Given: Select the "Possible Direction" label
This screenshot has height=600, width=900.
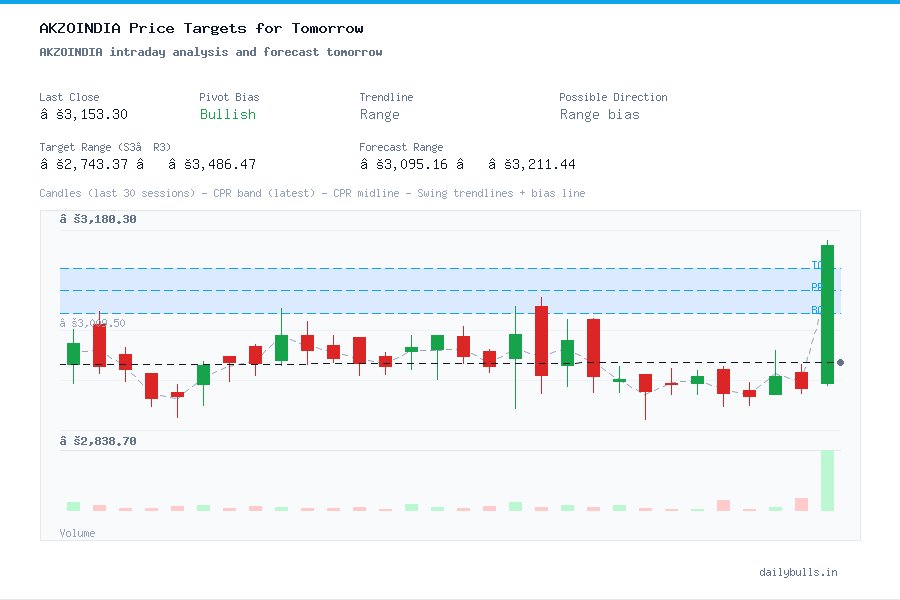Looking at the screenshot, I should pos(613,97).
